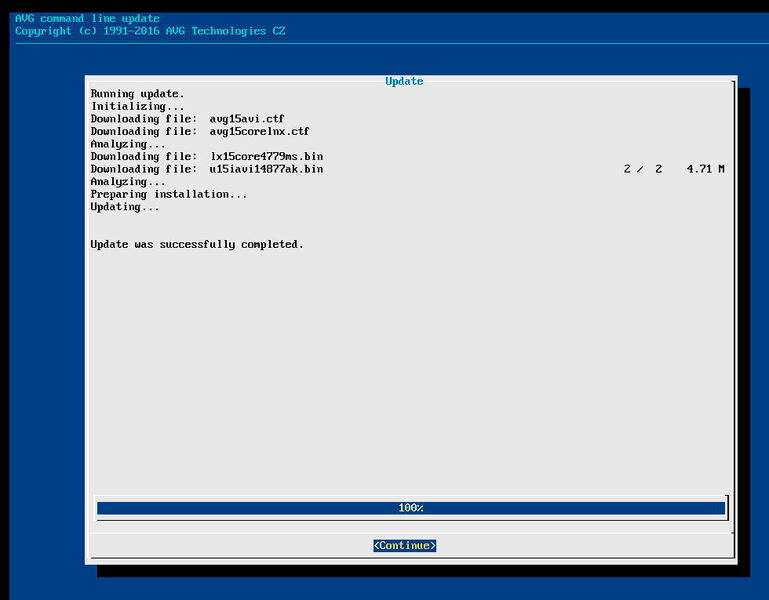Click 'AVG command line update' header text
Screen dimensions: 769x600
(87, 19)
